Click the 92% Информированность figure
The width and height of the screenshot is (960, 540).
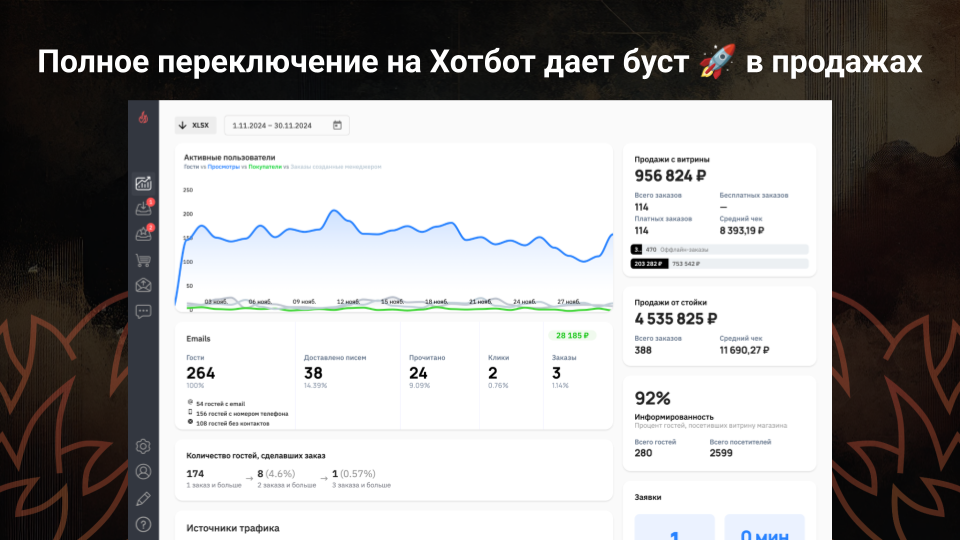652,399
